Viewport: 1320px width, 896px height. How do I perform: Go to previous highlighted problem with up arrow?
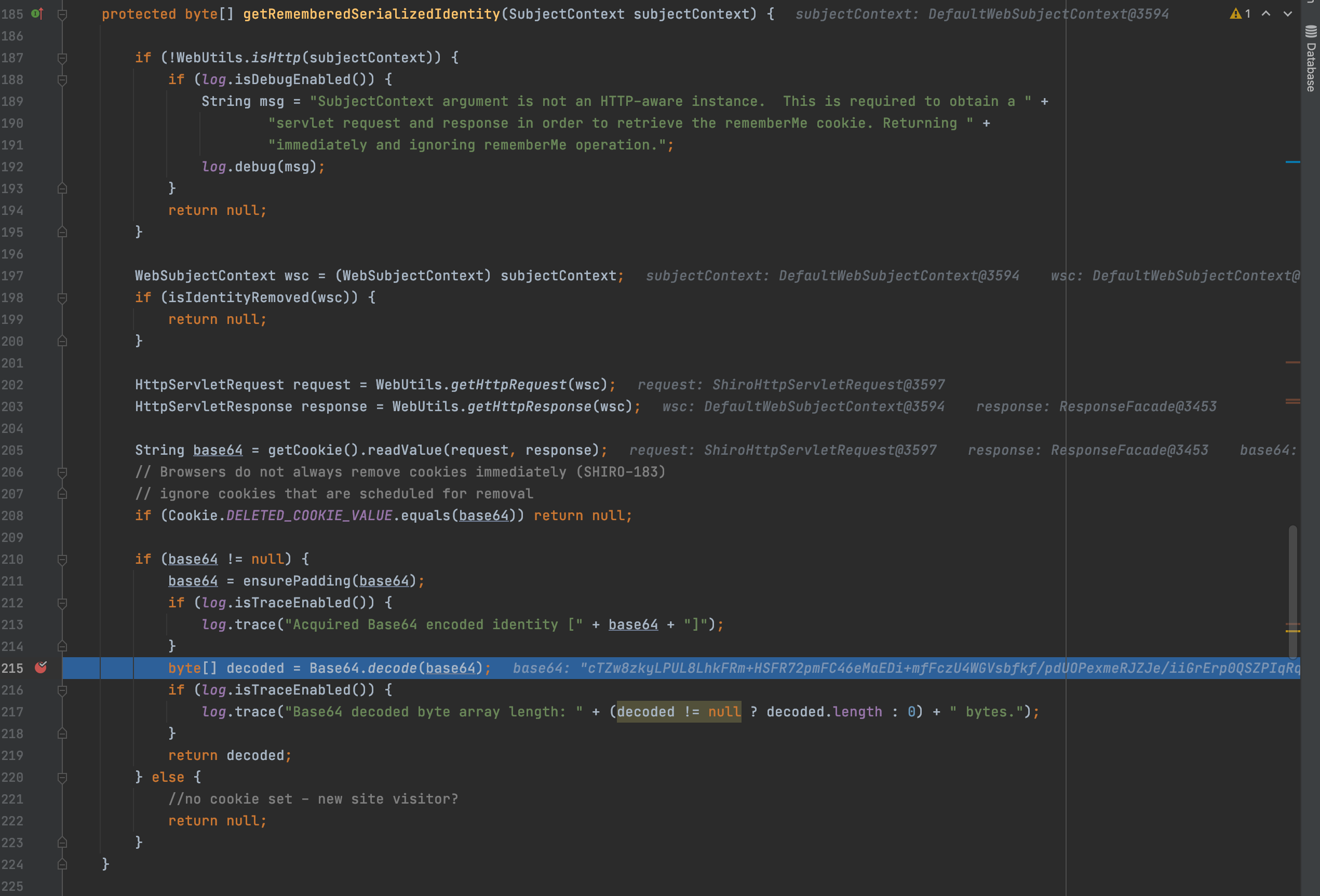pos(1266,13)
